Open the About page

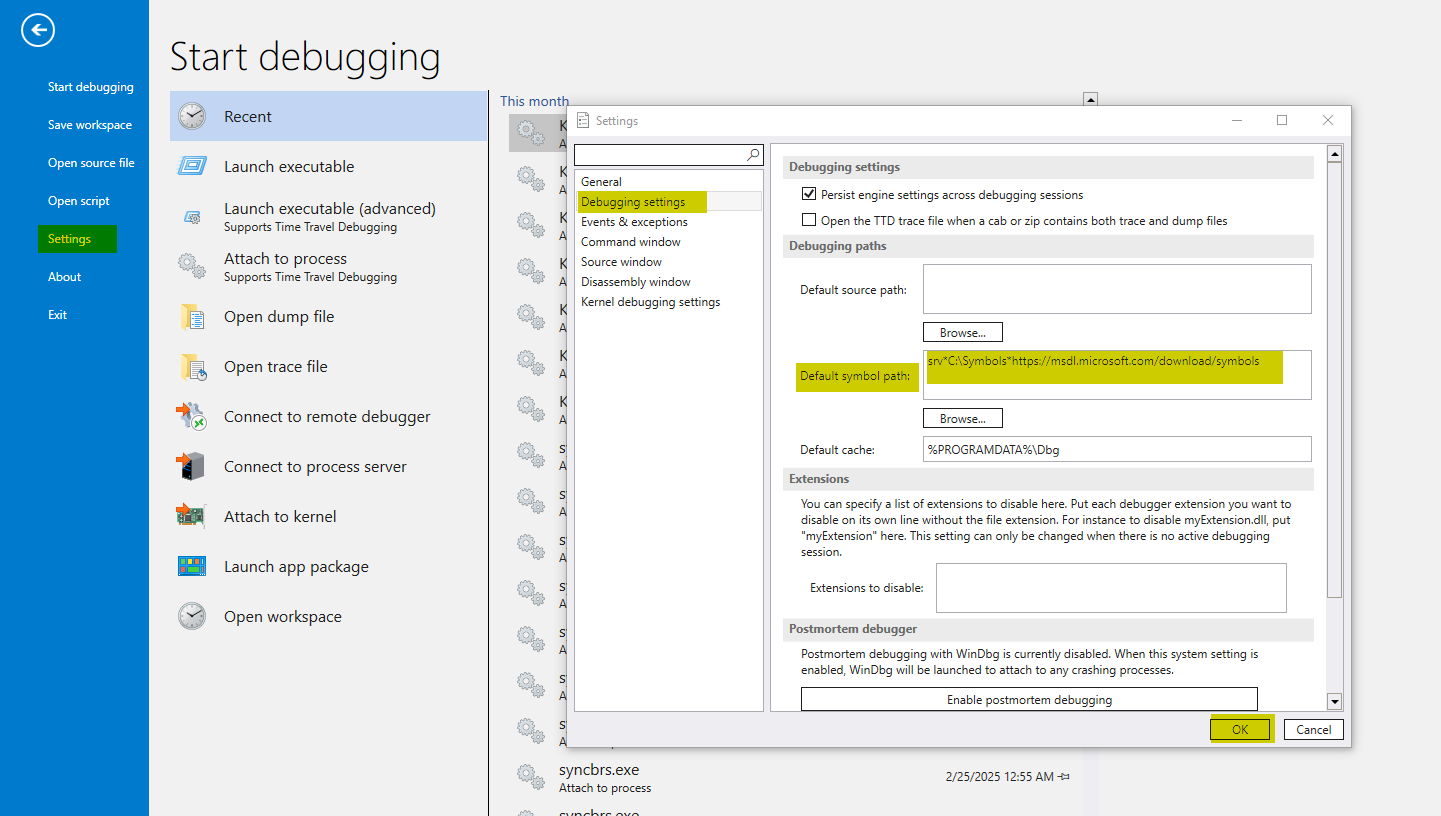click(x=65, y=277)
